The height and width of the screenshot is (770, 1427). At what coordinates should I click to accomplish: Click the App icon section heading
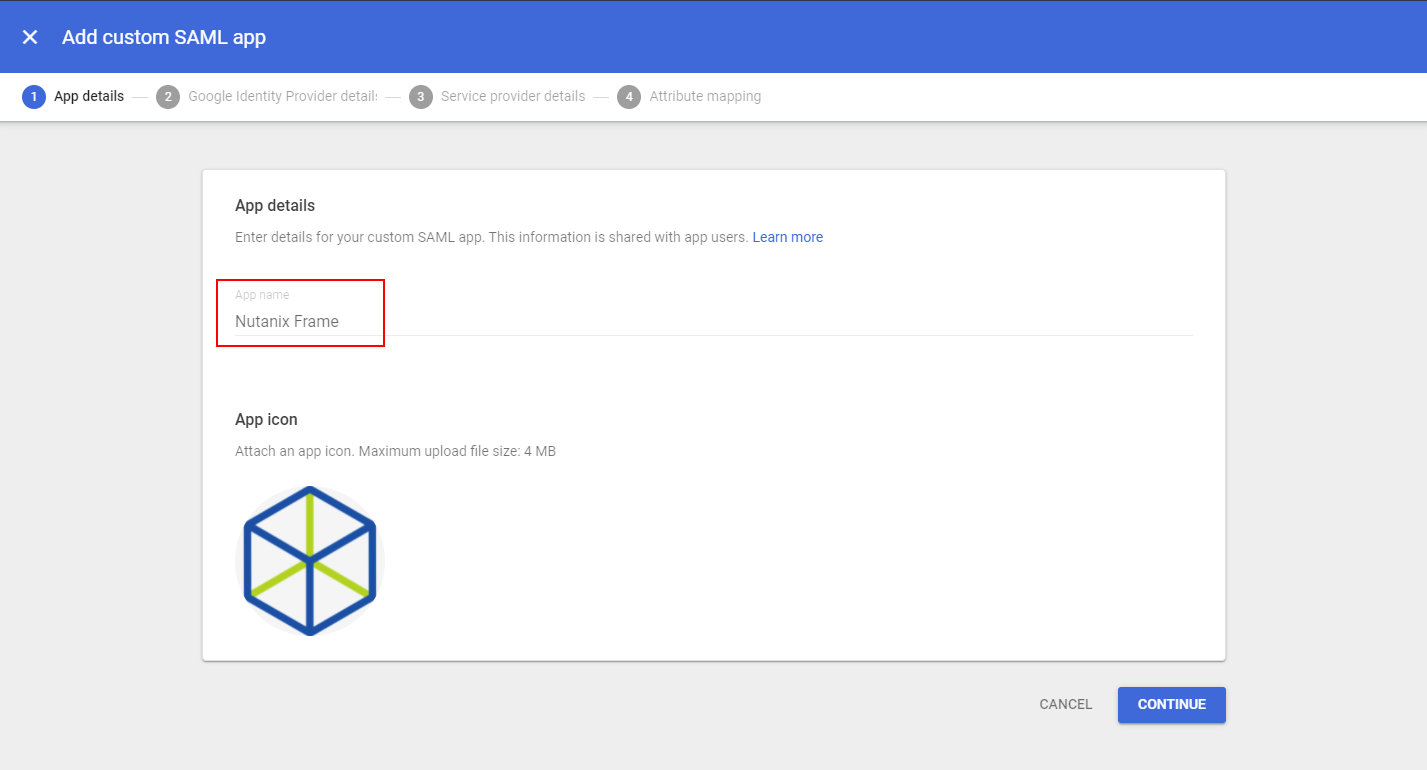(266, 420)
